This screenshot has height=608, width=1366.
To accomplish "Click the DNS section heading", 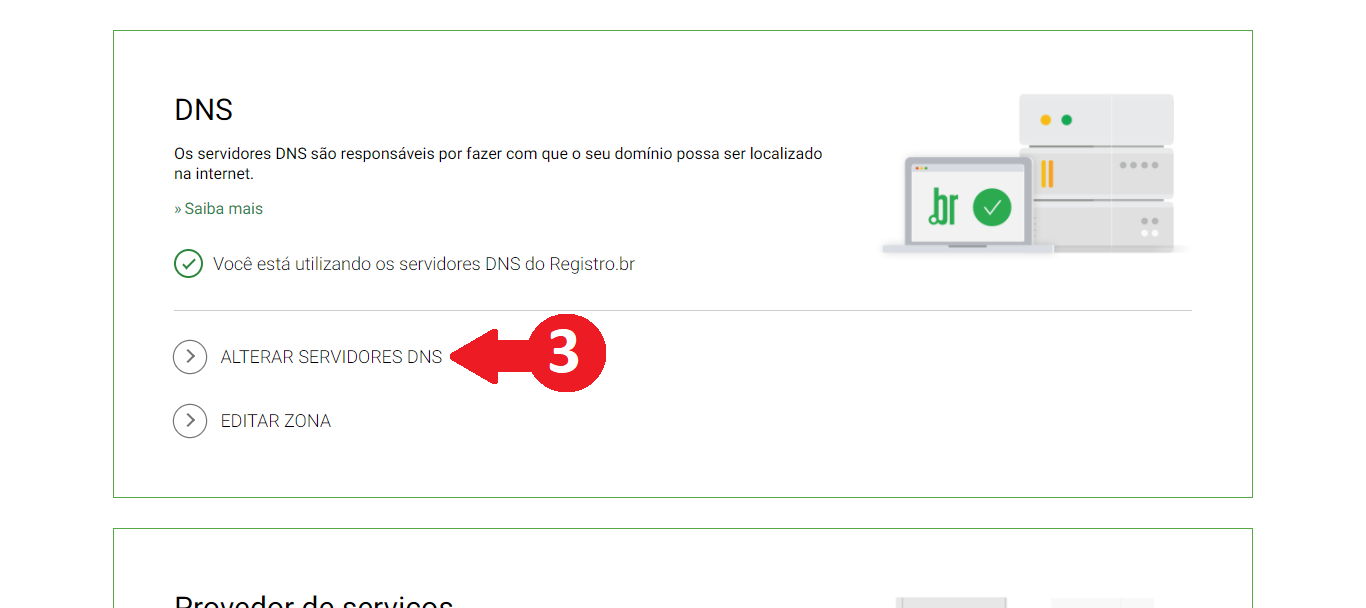I will [x=203, y=110].
